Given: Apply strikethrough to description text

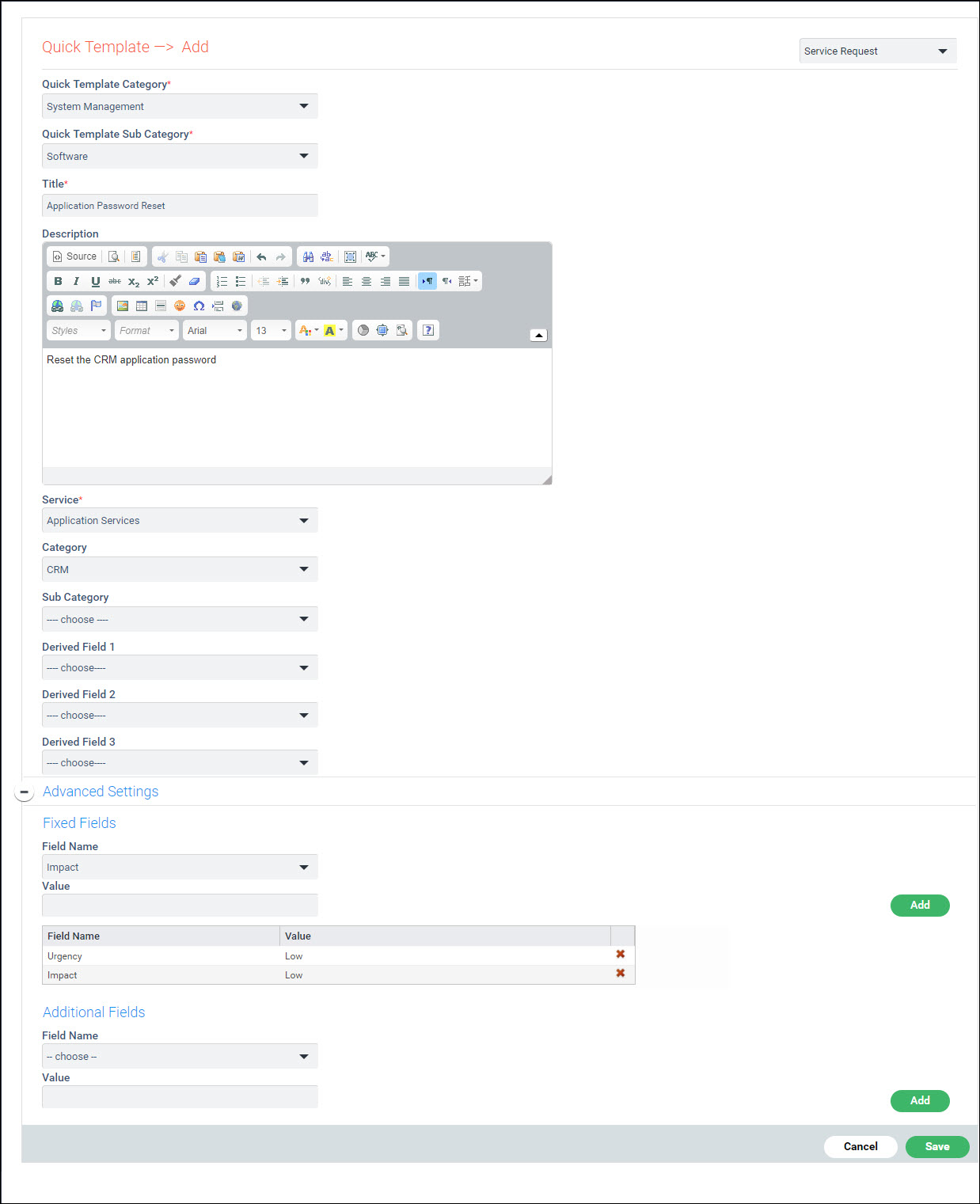Looking at the screenshot, I should (115, 281).
